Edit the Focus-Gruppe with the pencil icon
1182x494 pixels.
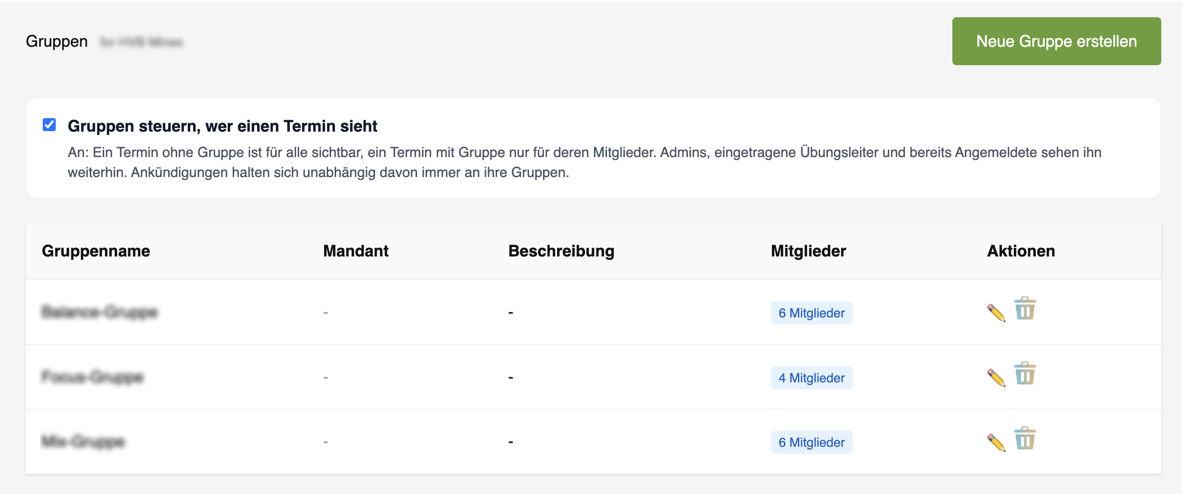click(996, 378)
